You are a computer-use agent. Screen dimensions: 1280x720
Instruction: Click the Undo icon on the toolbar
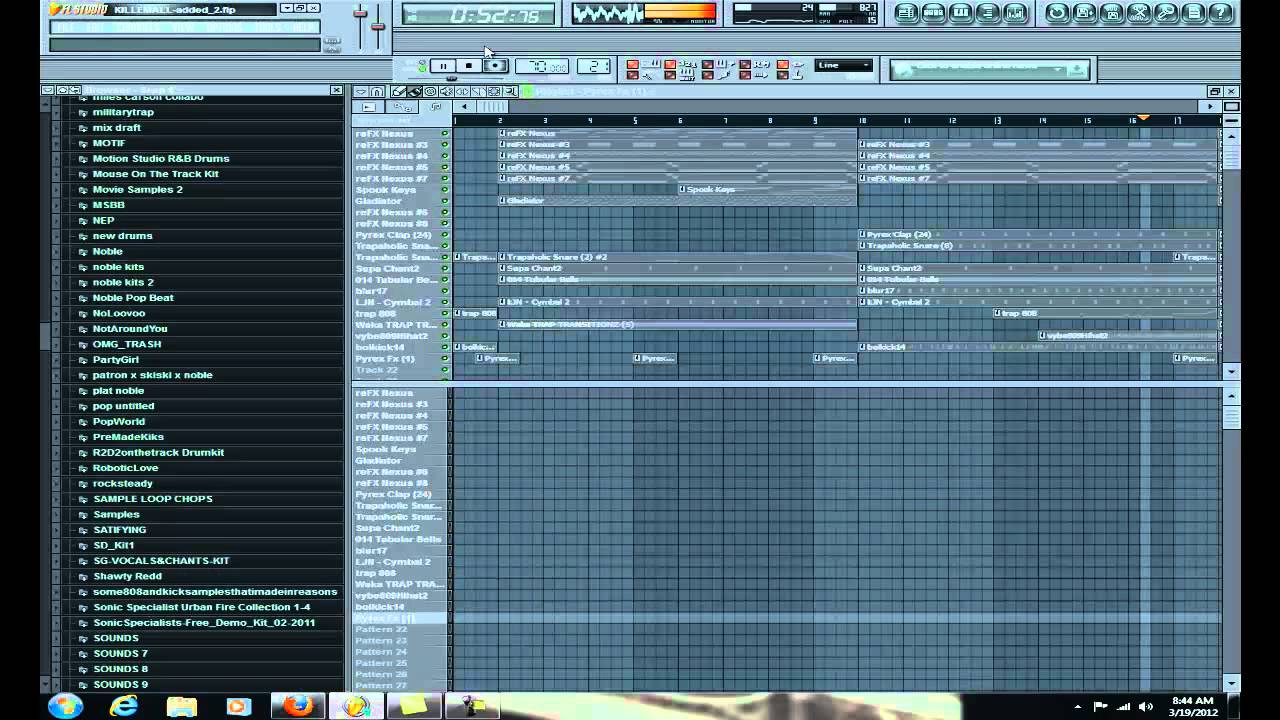[x=1056, y=13]
